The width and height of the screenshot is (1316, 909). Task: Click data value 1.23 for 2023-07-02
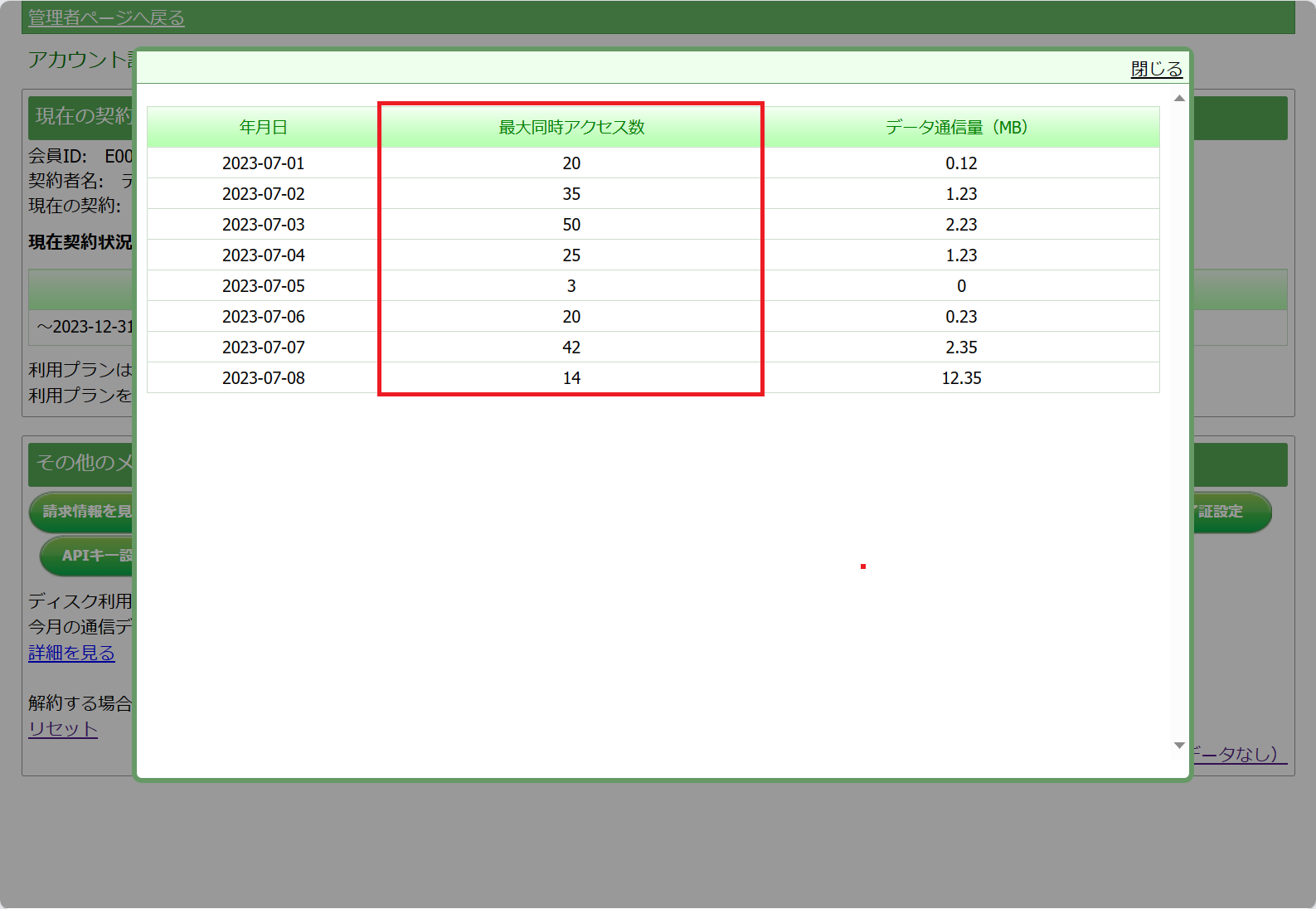click(x=961, y=194)
